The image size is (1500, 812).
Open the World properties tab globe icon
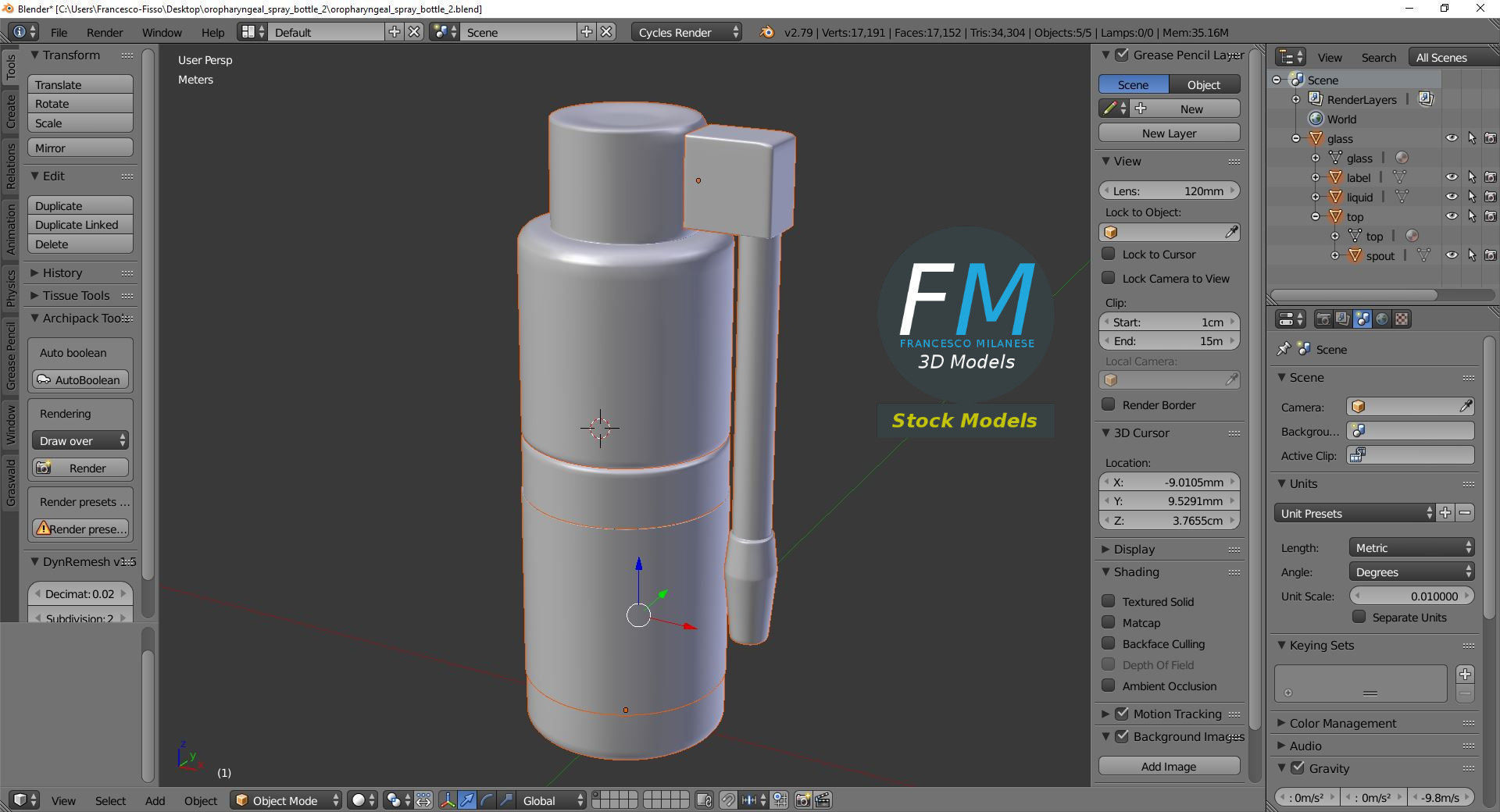point(1382,319)
